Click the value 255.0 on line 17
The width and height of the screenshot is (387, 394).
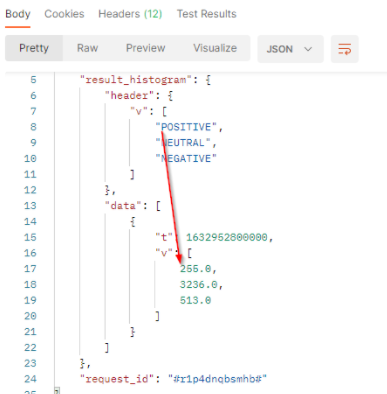196,269
